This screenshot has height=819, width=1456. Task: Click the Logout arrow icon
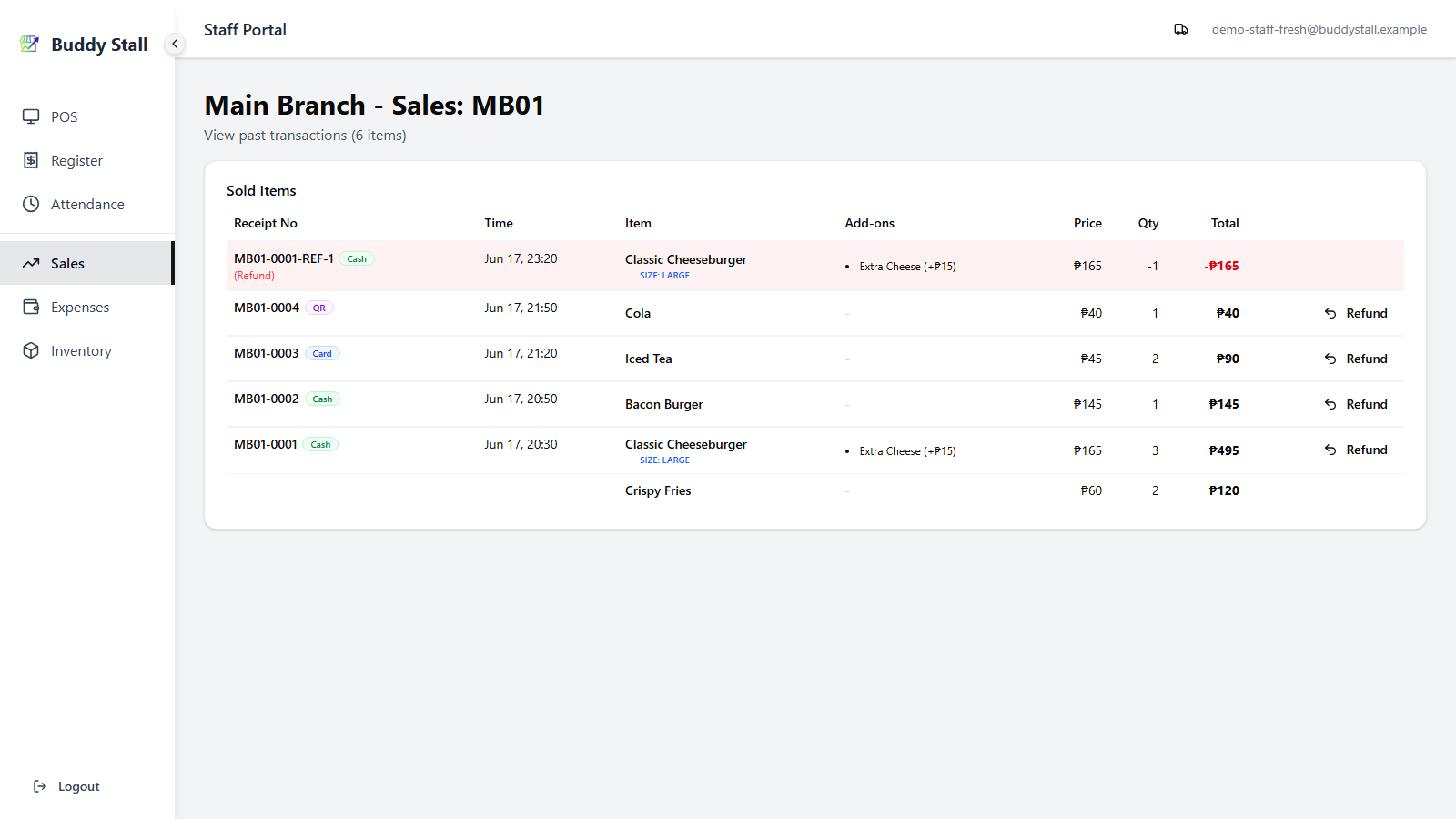pos(40,786)
